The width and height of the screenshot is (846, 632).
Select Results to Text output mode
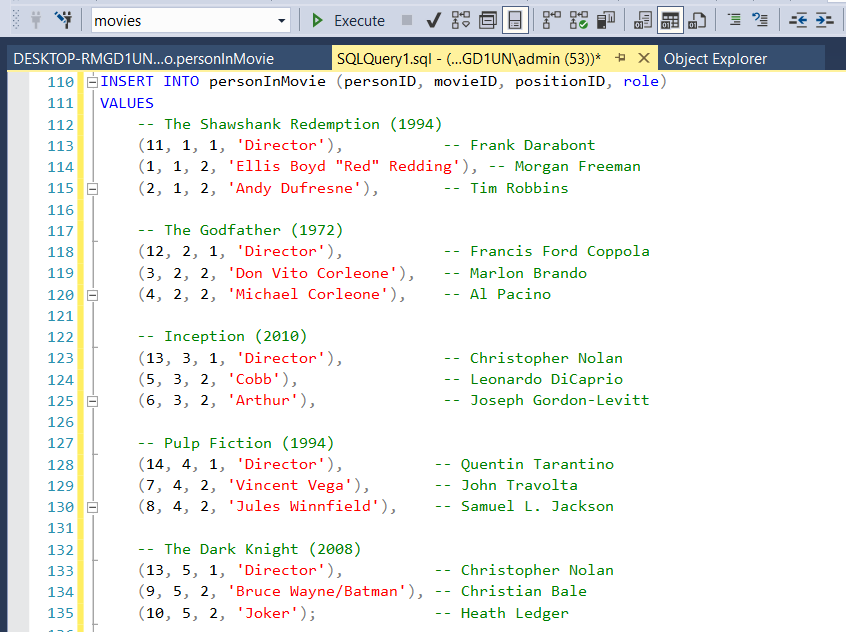(643, 21)
